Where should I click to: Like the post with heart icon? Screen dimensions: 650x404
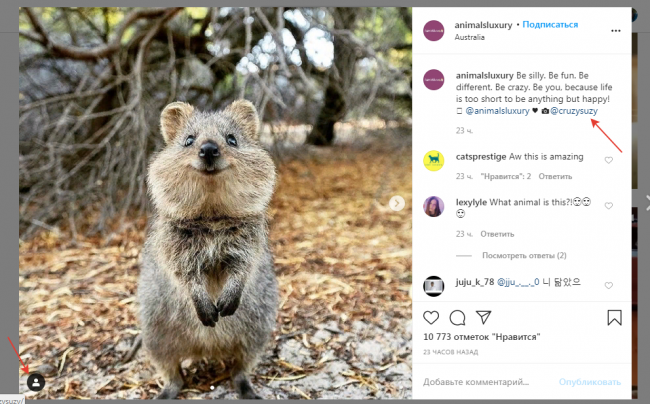(431, 318)
